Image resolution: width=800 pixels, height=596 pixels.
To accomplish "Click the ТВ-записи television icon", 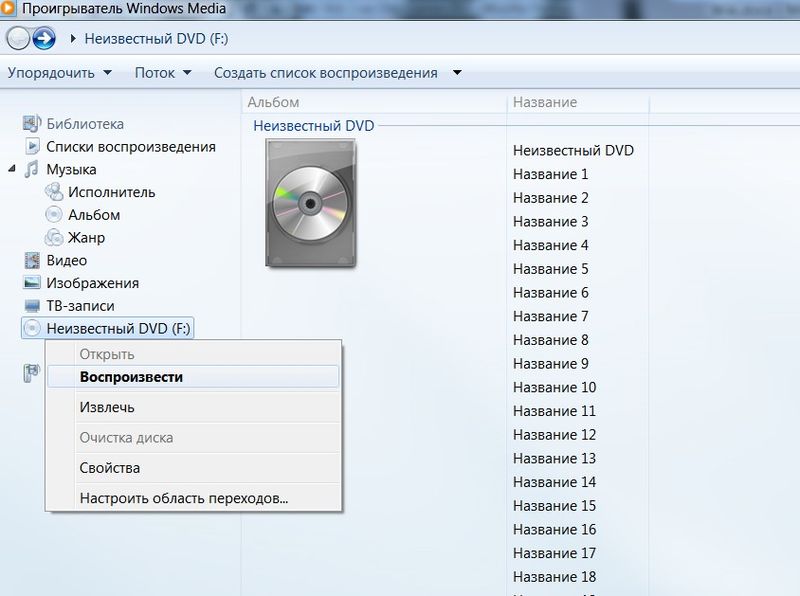I will click(x=32, y=306).
